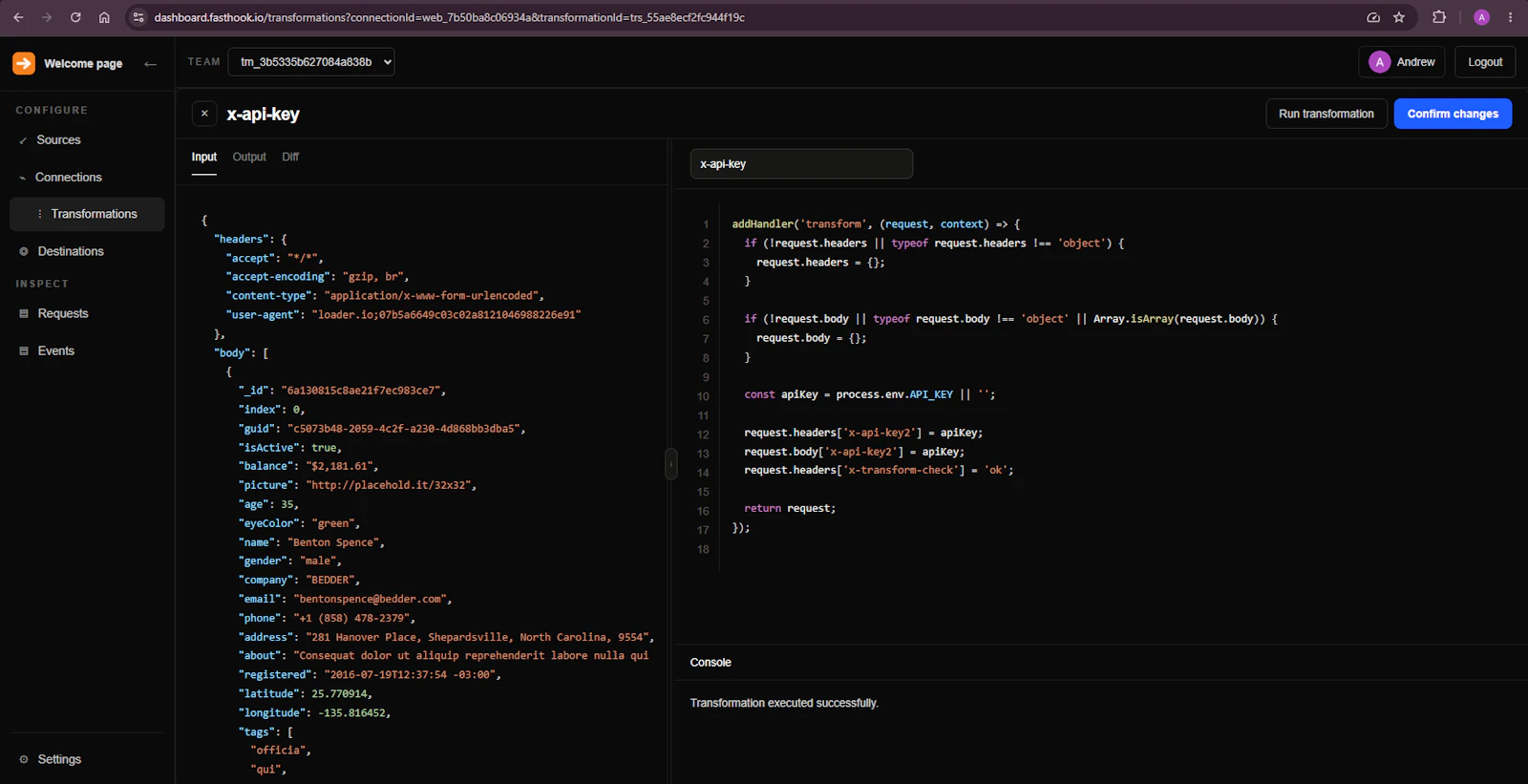Click the const apiKey code line

click(x=869, y=394)
